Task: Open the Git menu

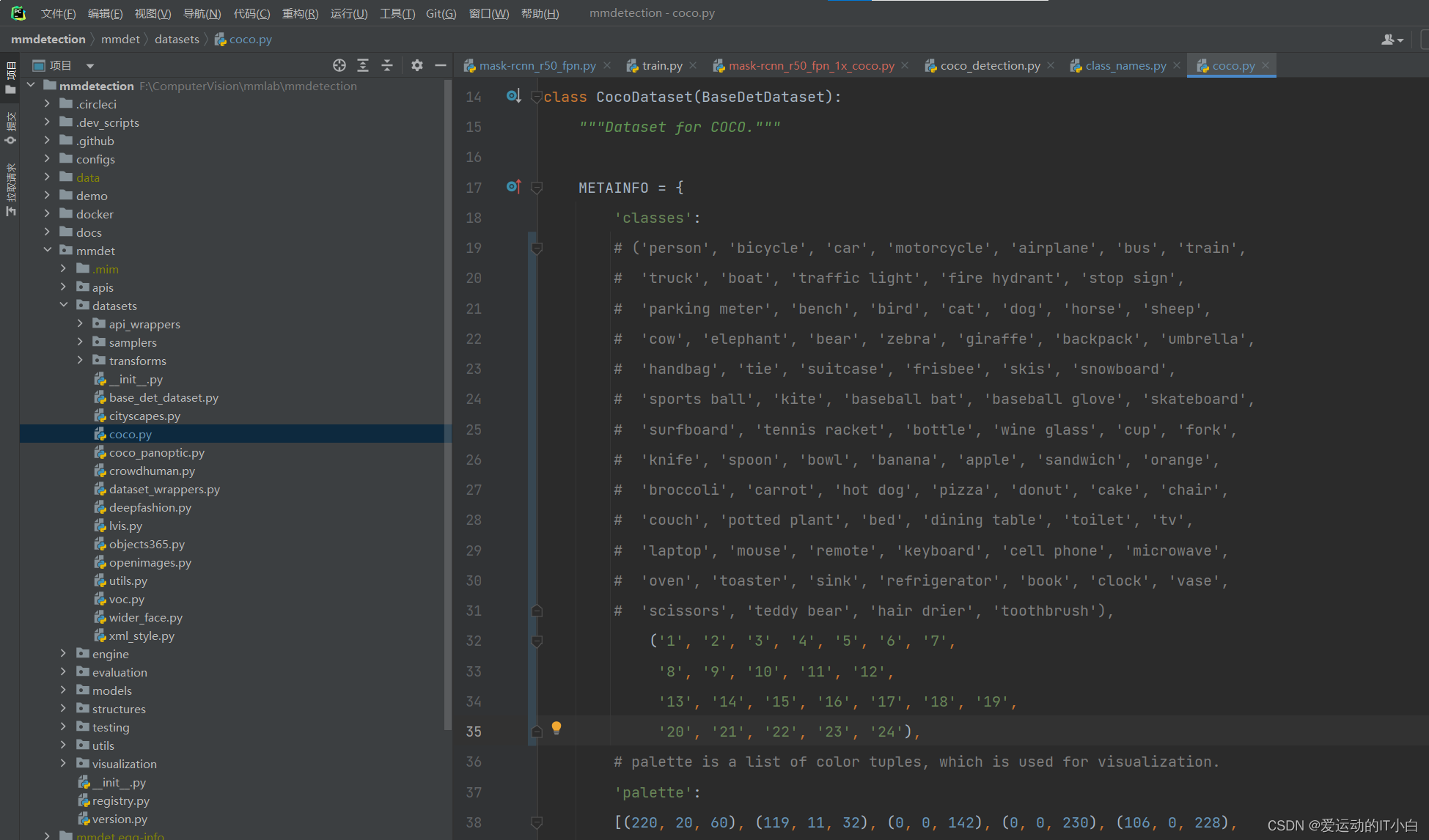Action: click(441, 13)
